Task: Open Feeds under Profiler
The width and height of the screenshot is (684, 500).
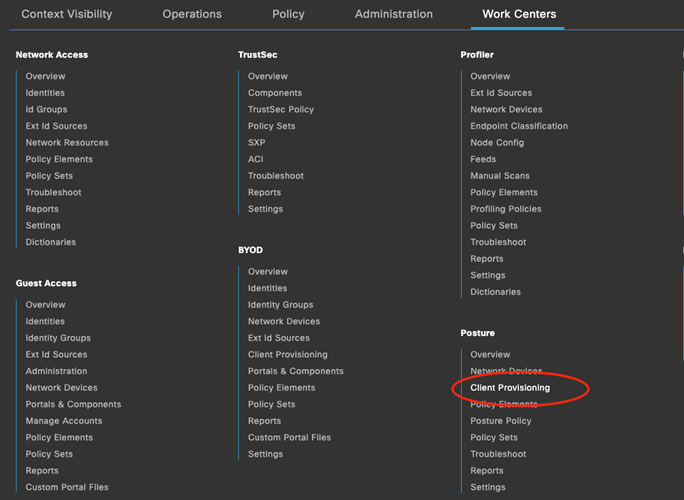Action: [x=483, y=160]
